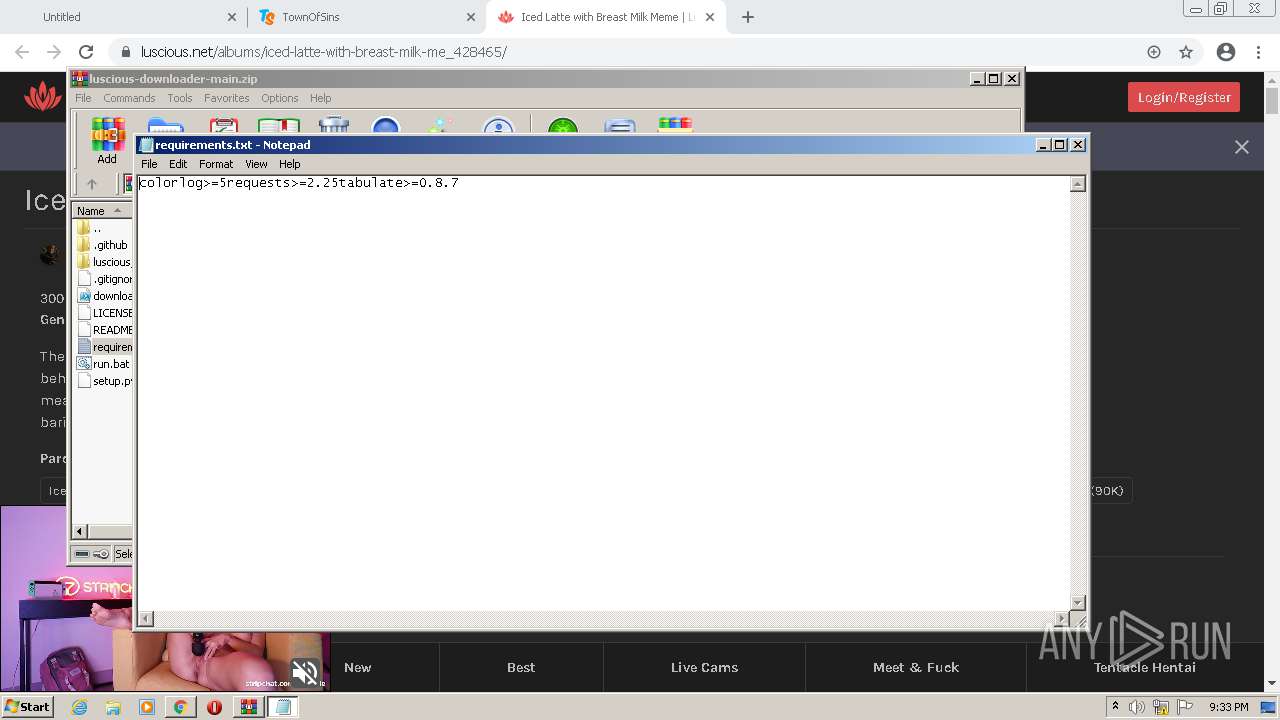Click WinRAR Extract To folder icon

tap(165, 126)
